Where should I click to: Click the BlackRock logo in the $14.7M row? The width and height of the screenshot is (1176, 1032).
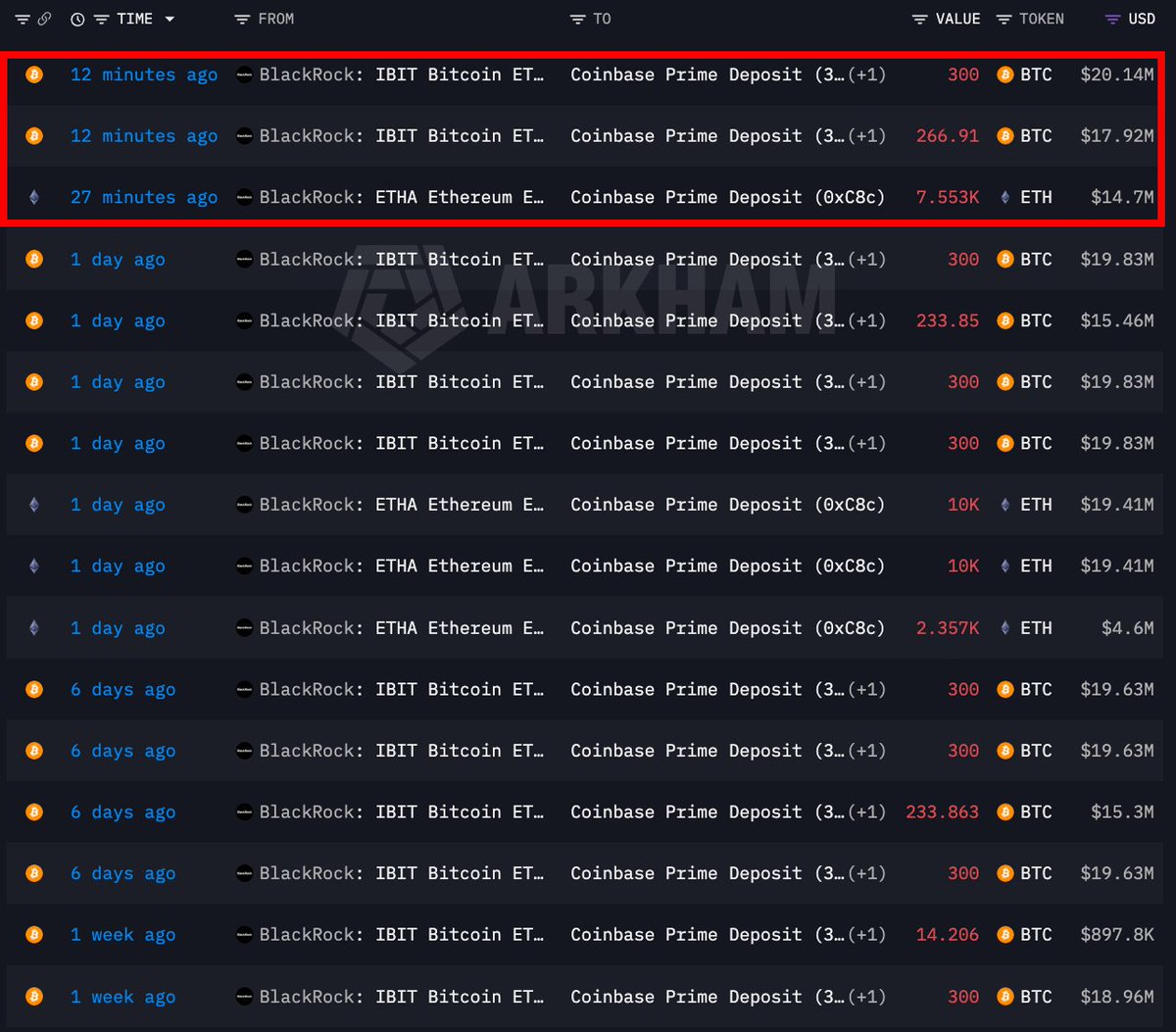coord(244,197)
